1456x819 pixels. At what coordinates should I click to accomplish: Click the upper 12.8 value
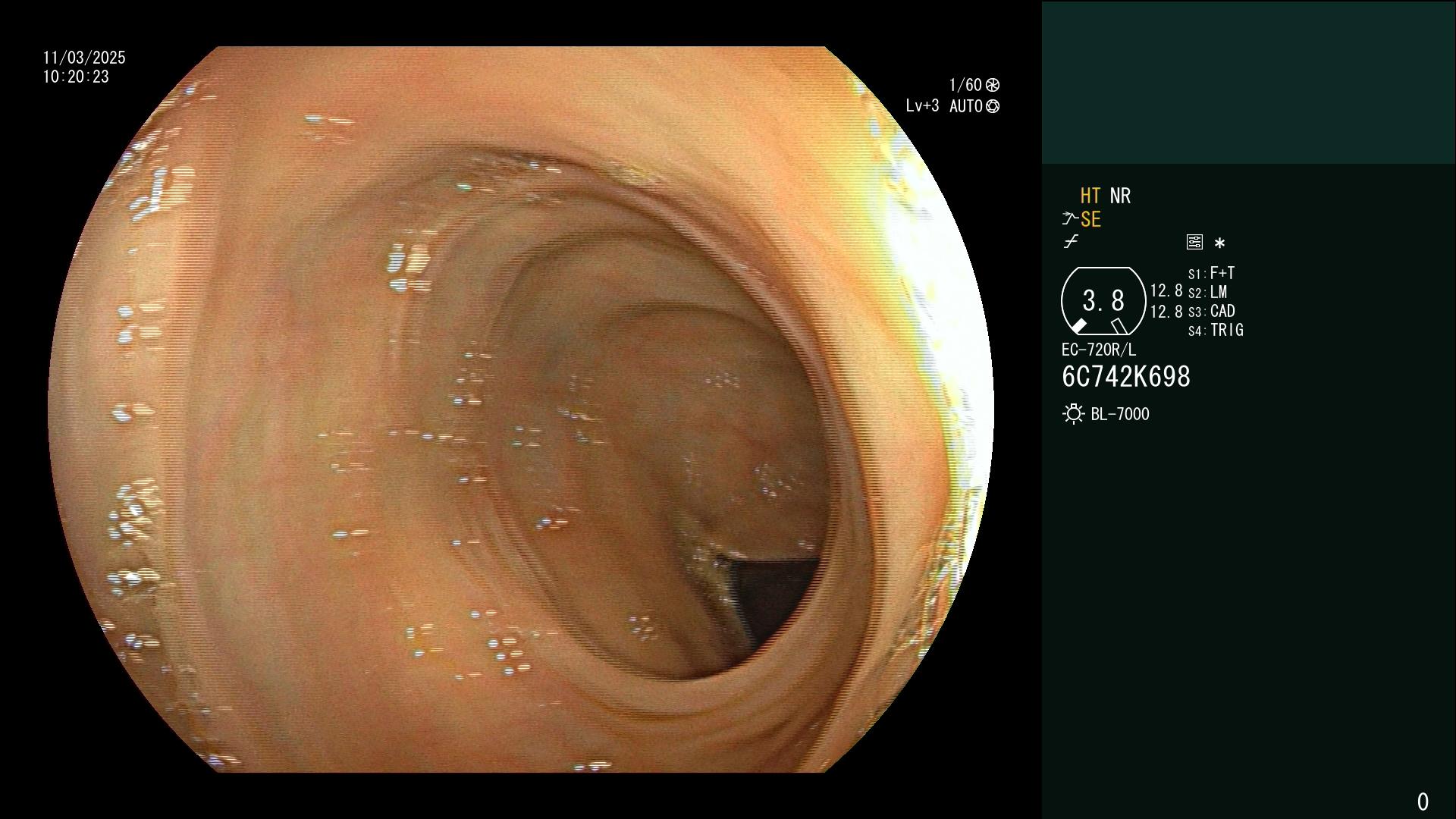coord(1166,291)
